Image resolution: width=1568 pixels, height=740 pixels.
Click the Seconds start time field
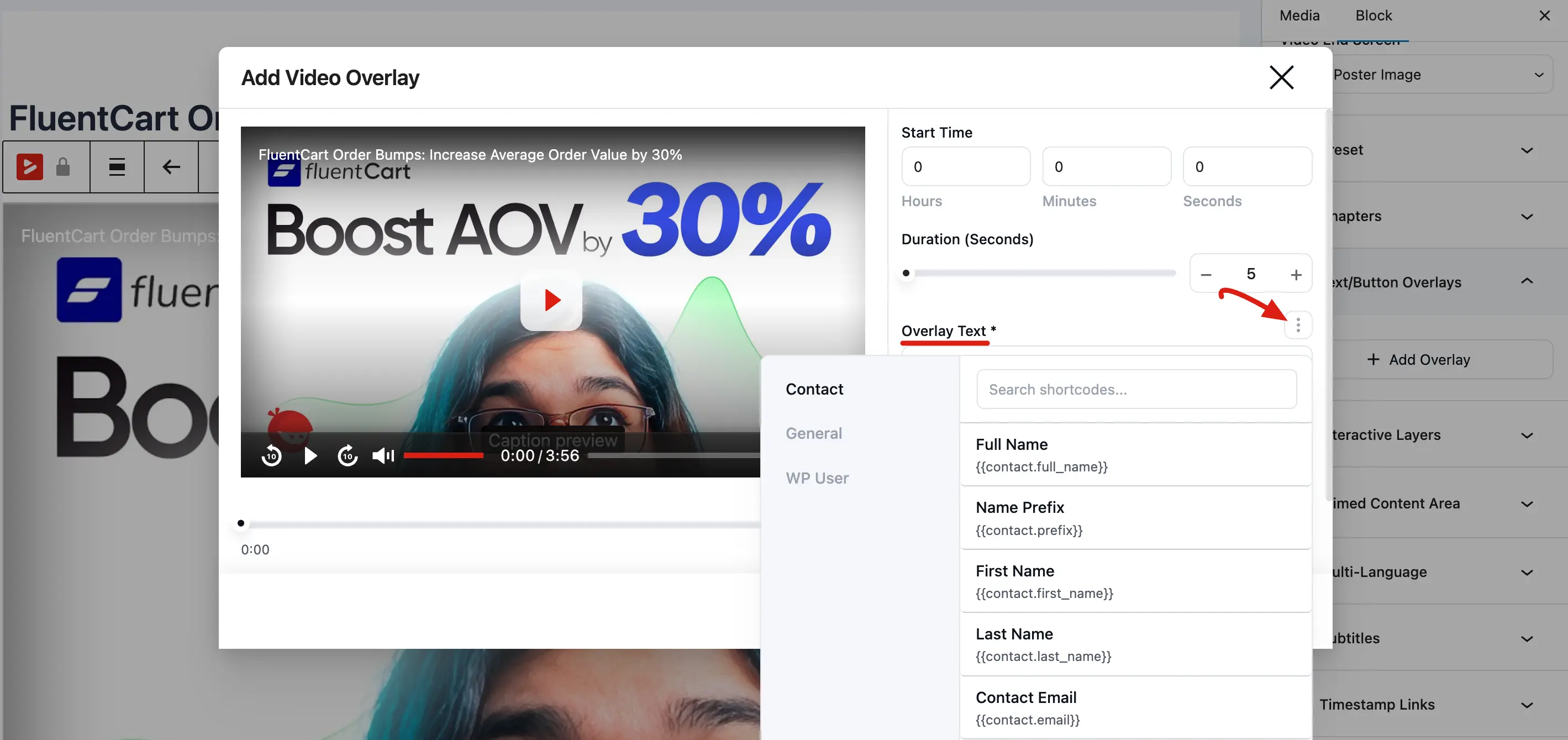[1247, 167]
